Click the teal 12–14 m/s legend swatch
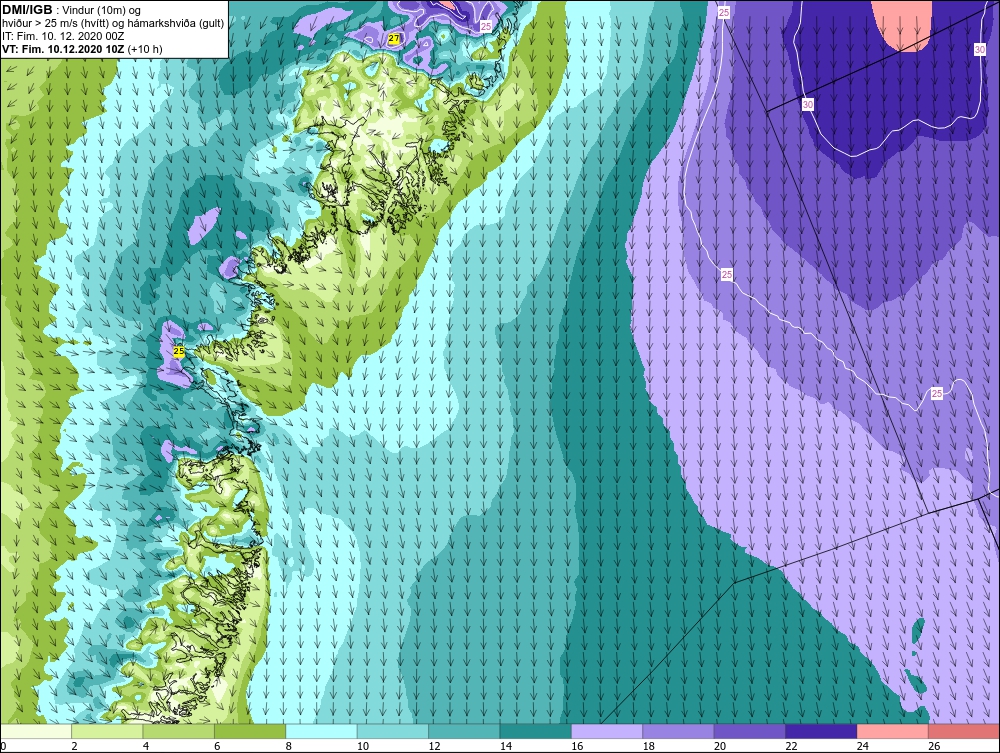 [x=464, y=731]
